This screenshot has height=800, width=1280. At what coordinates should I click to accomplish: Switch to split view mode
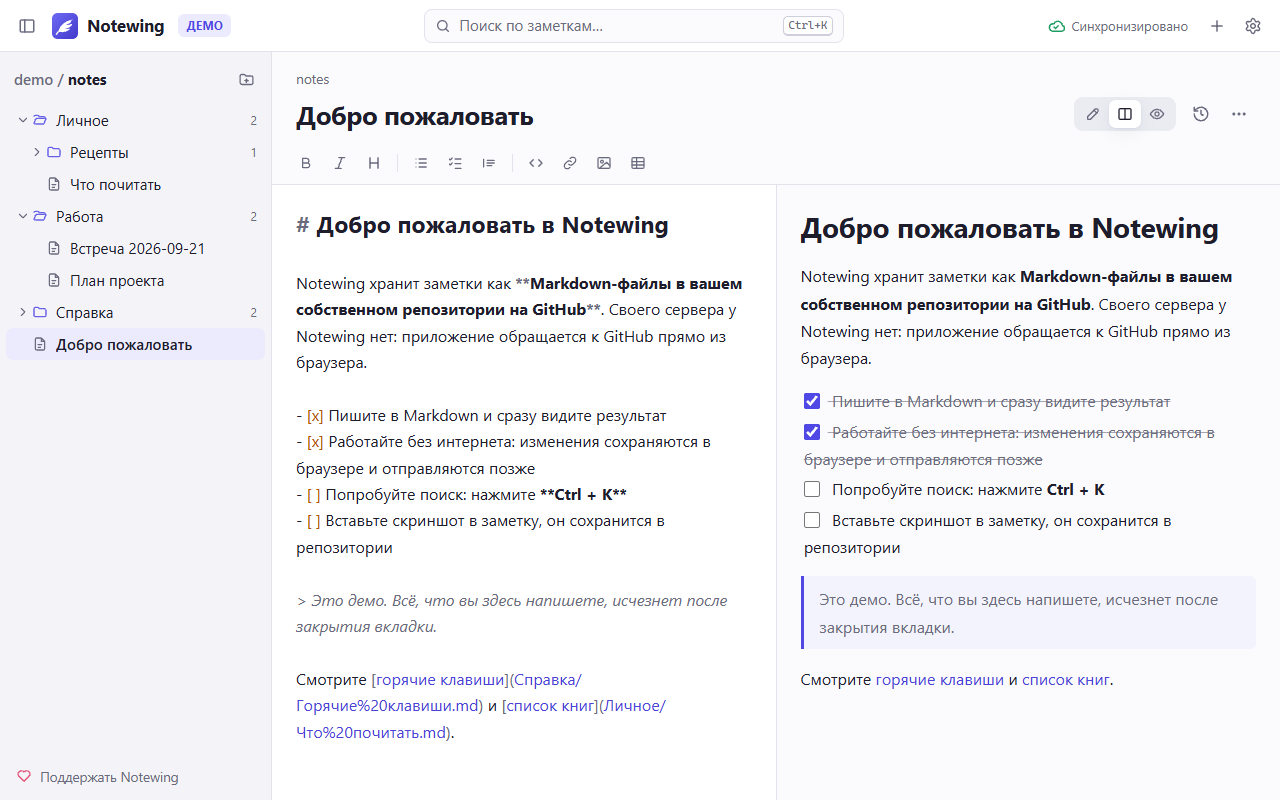(1125, 114)
